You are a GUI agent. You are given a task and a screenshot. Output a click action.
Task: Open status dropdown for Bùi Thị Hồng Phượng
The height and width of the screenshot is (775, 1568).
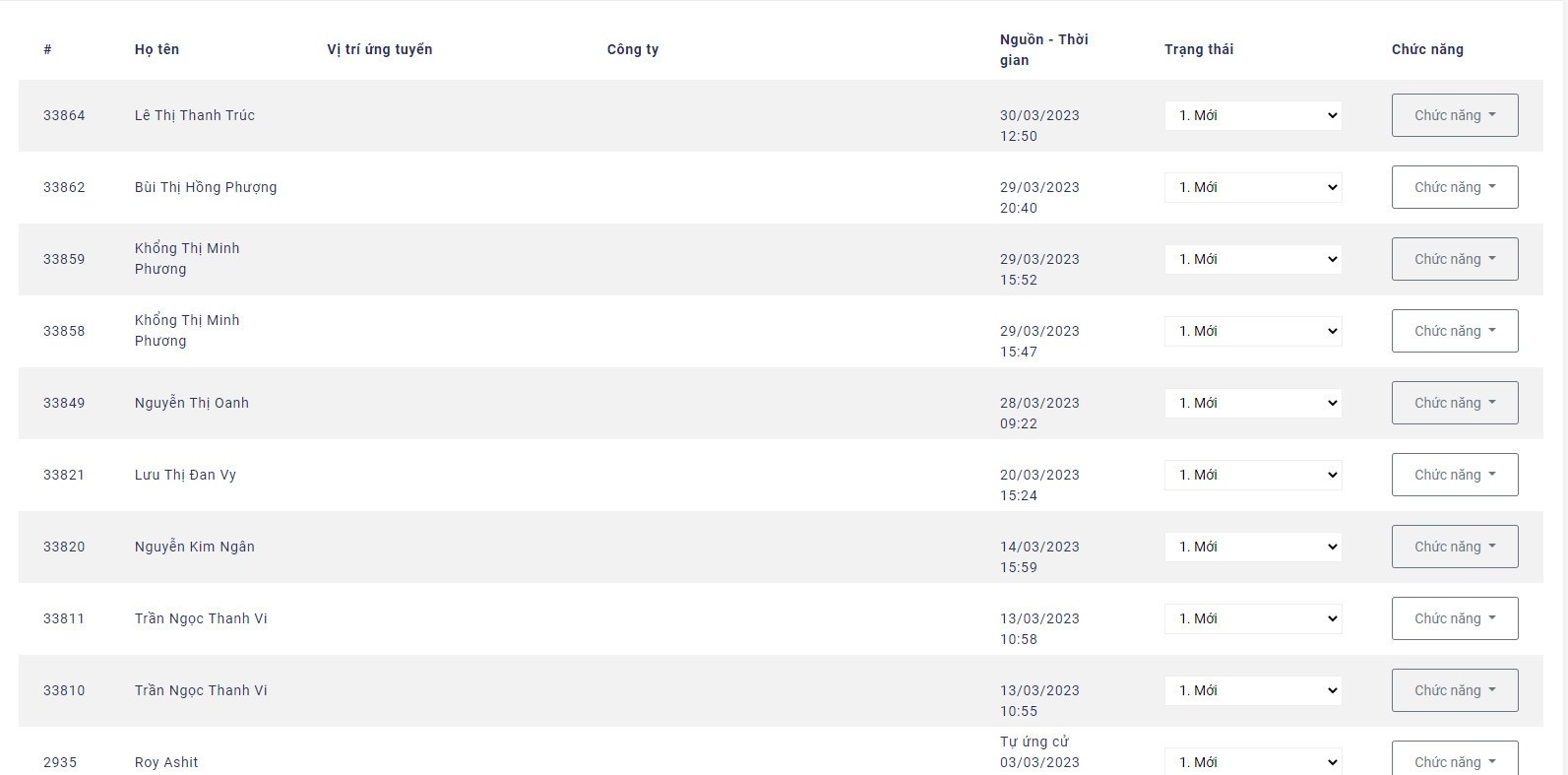pyautogui.click(x=1252, y=187)
